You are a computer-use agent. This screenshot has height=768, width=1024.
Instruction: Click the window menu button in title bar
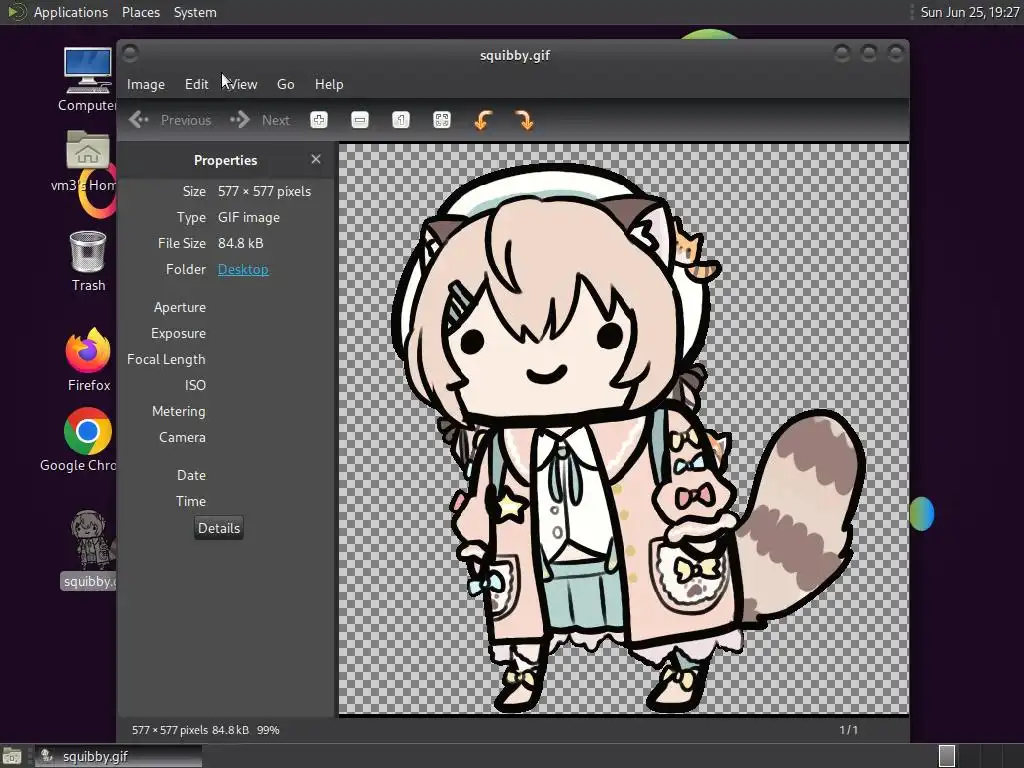coord(130,54)
